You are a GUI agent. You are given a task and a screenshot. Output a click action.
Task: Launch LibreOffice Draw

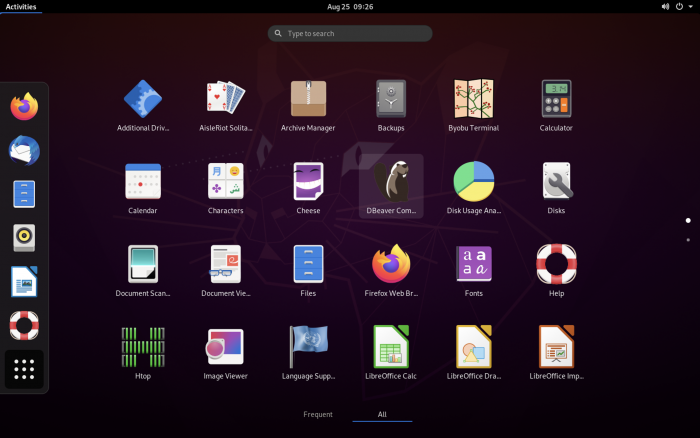(x=474, y=353)
